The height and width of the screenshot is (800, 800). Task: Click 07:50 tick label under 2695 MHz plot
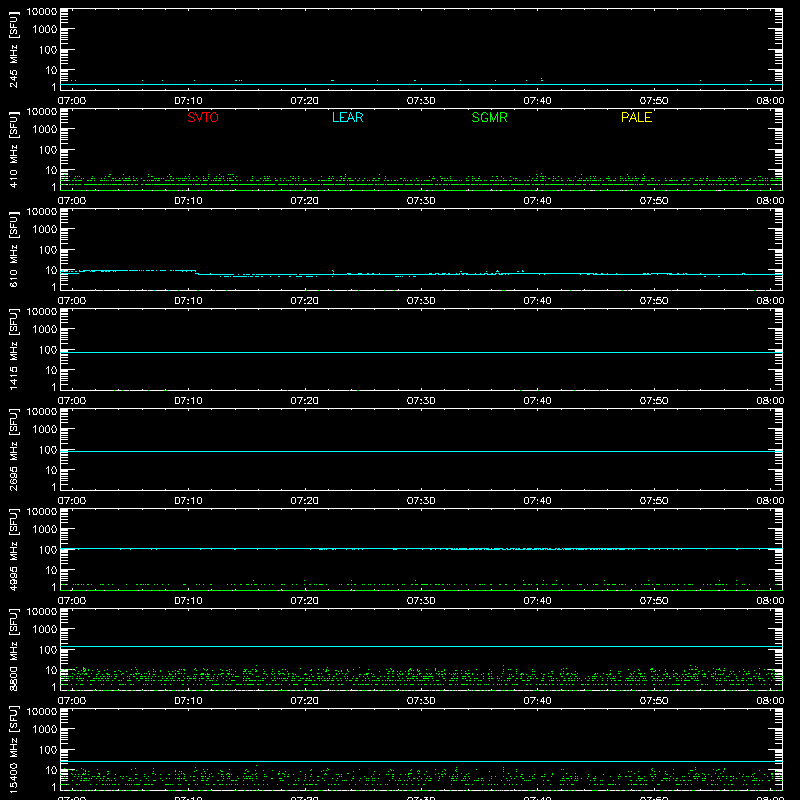click(x=654, y=501)
